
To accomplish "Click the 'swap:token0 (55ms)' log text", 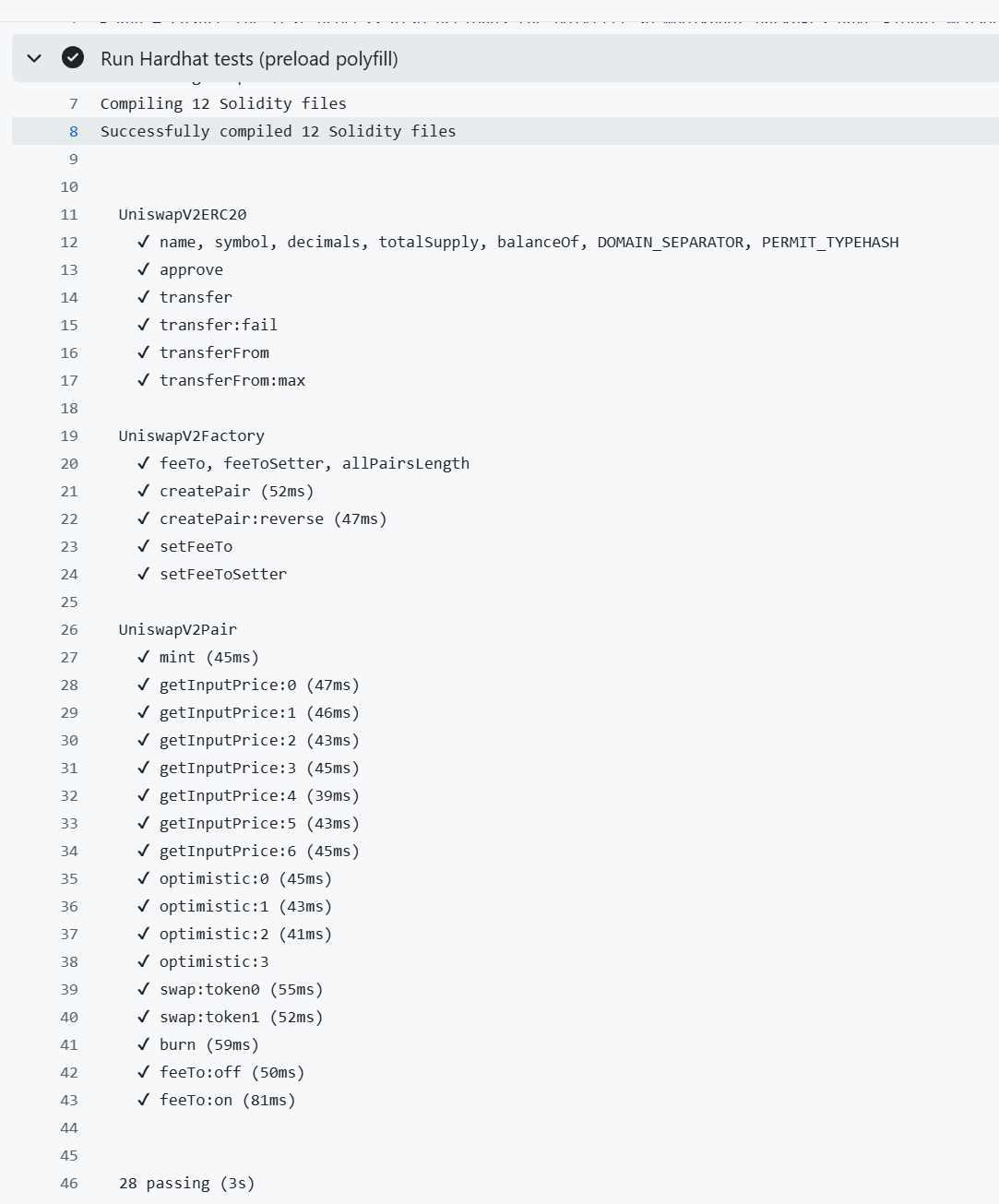I will coord(241,989).
